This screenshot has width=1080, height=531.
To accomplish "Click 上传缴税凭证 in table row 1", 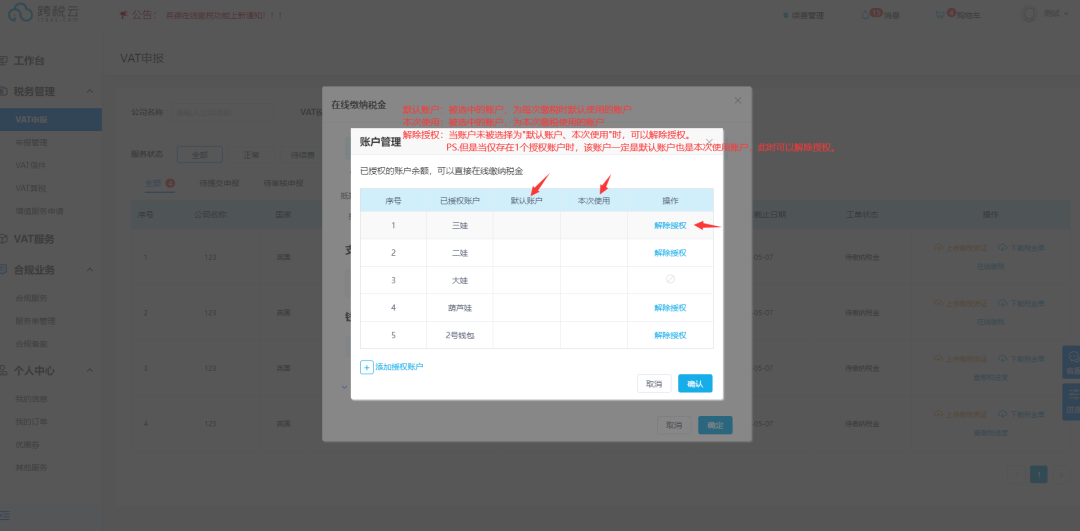I will click(960, 248).
